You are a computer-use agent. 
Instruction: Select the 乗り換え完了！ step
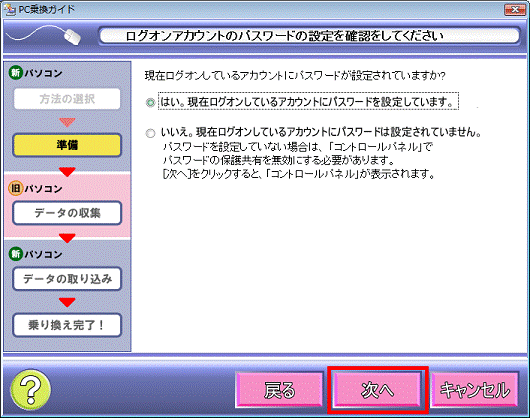coord(67,325)
